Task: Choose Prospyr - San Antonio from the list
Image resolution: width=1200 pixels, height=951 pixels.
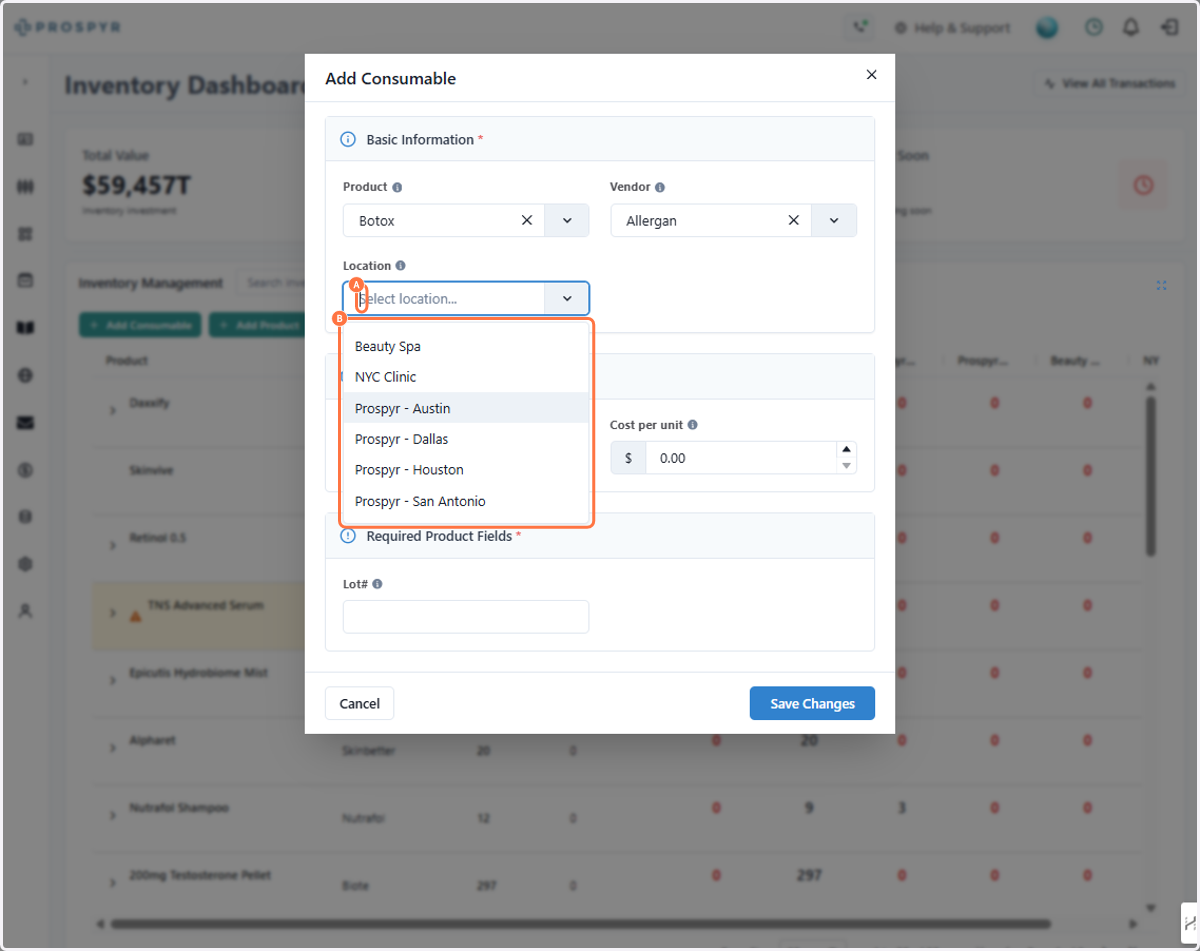Action: coord(466,501)
